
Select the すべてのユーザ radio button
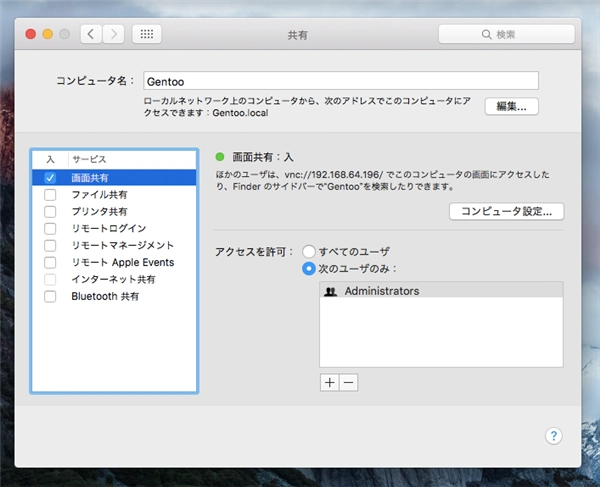tap(309, 251)
